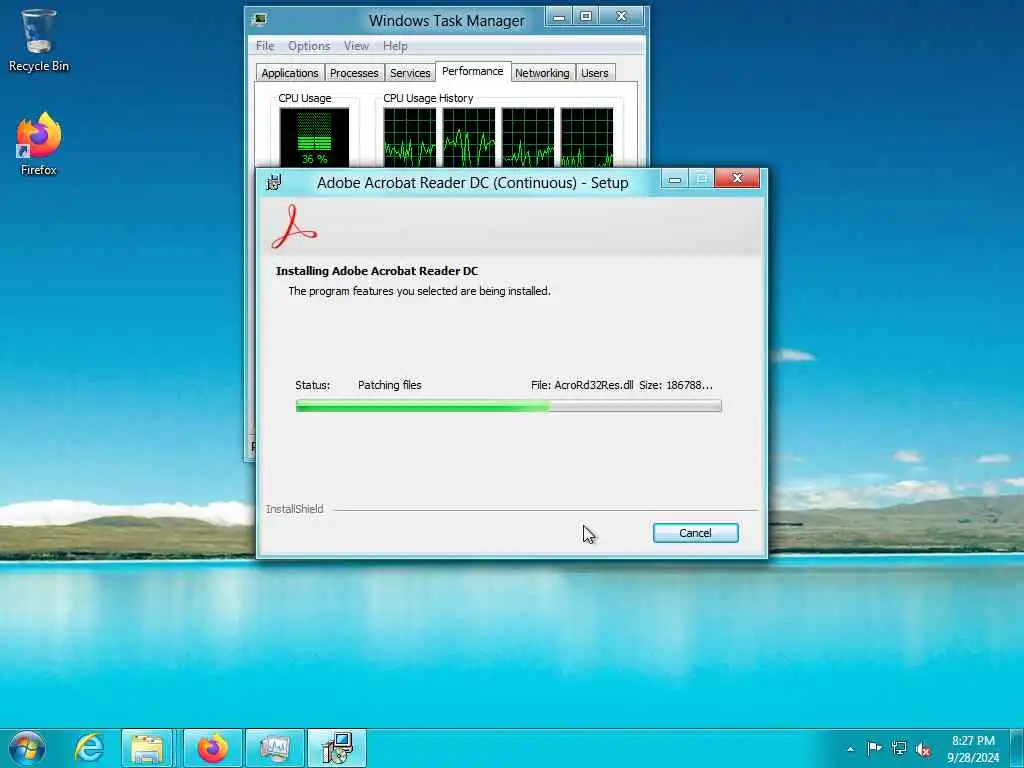Open the Action Center flag icon
This screenshot has height=768, width=1024.
pos(874,748)
